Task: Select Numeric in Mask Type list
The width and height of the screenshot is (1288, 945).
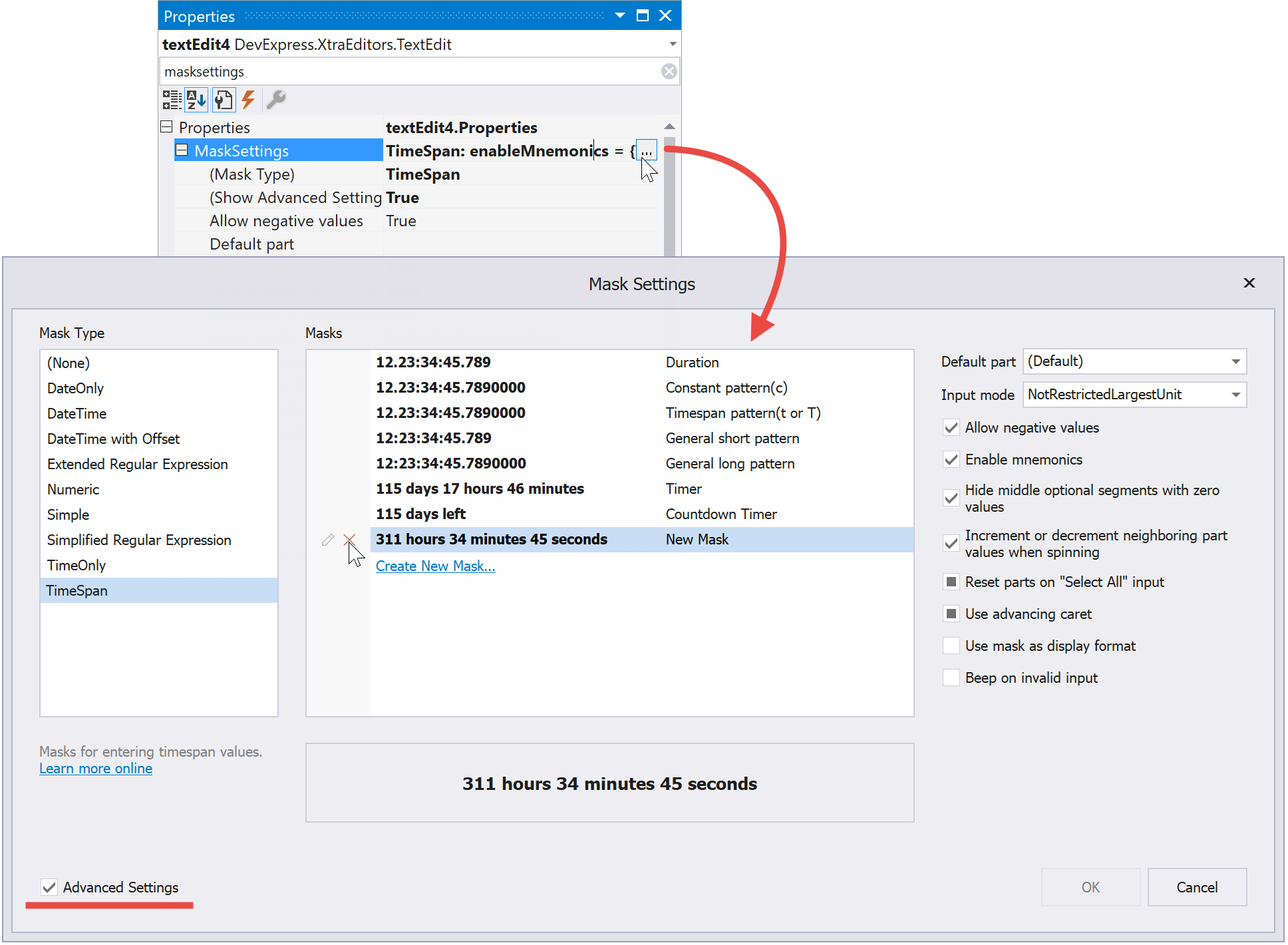Action: point(73,489)
